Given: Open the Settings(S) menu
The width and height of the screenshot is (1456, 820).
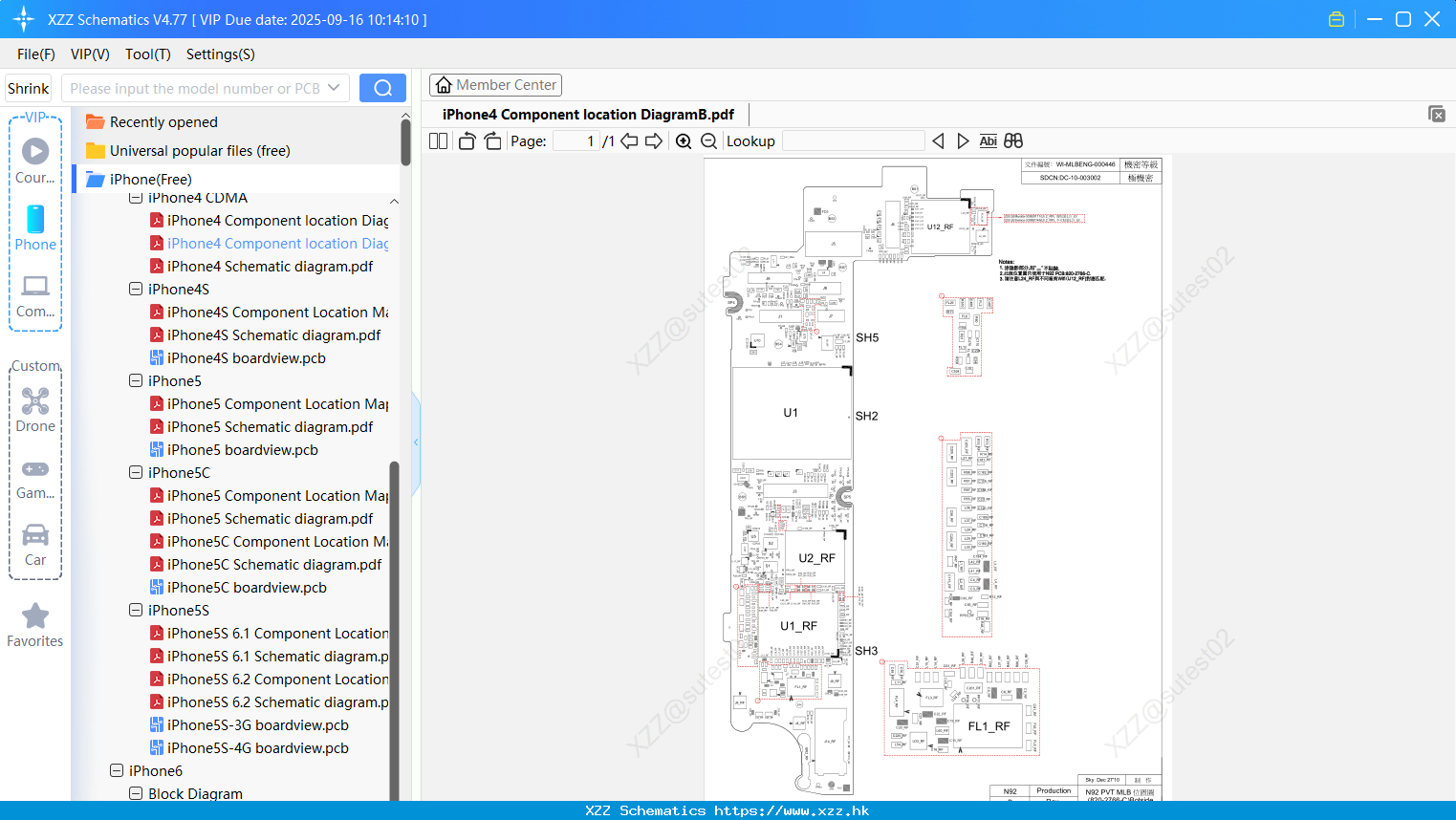Looking at the screenshot, I should 221,54.
